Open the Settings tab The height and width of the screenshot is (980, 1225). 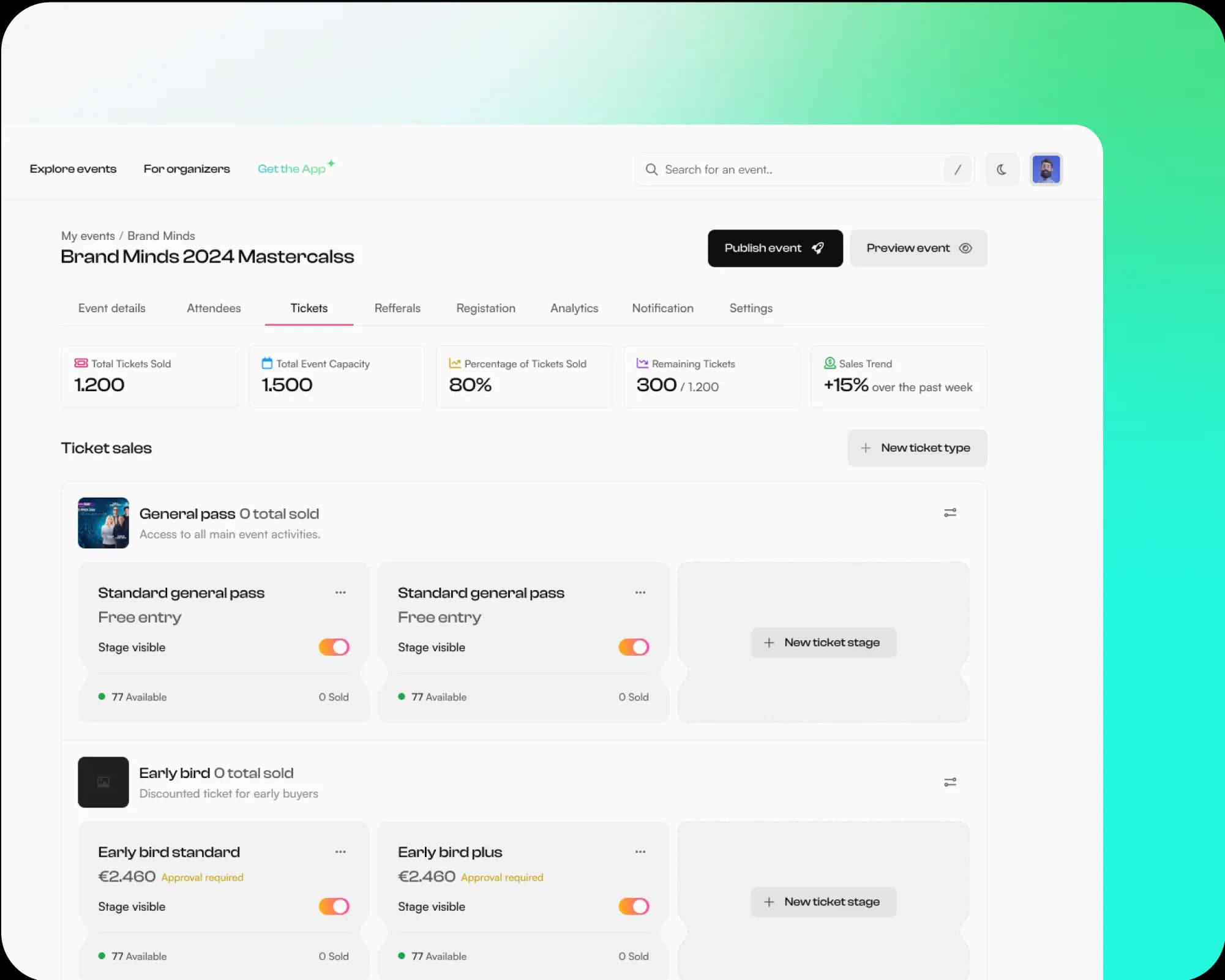(751, 308)
